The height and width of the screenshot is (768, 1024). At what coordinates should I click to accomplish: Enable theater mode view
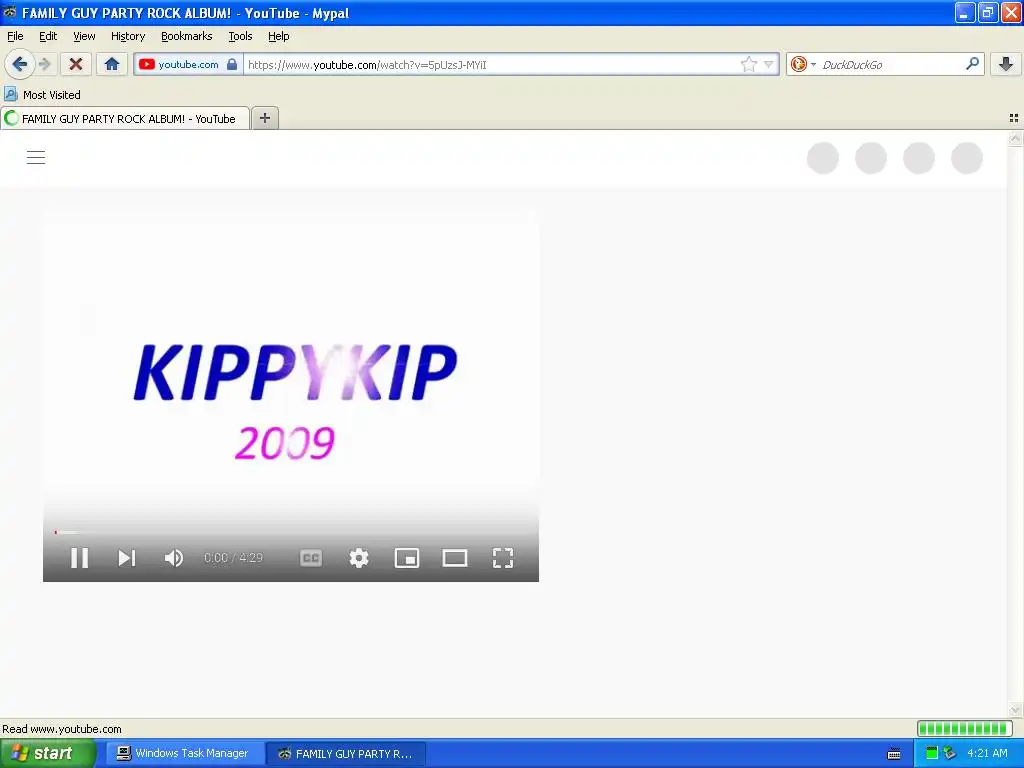[455, 558]
